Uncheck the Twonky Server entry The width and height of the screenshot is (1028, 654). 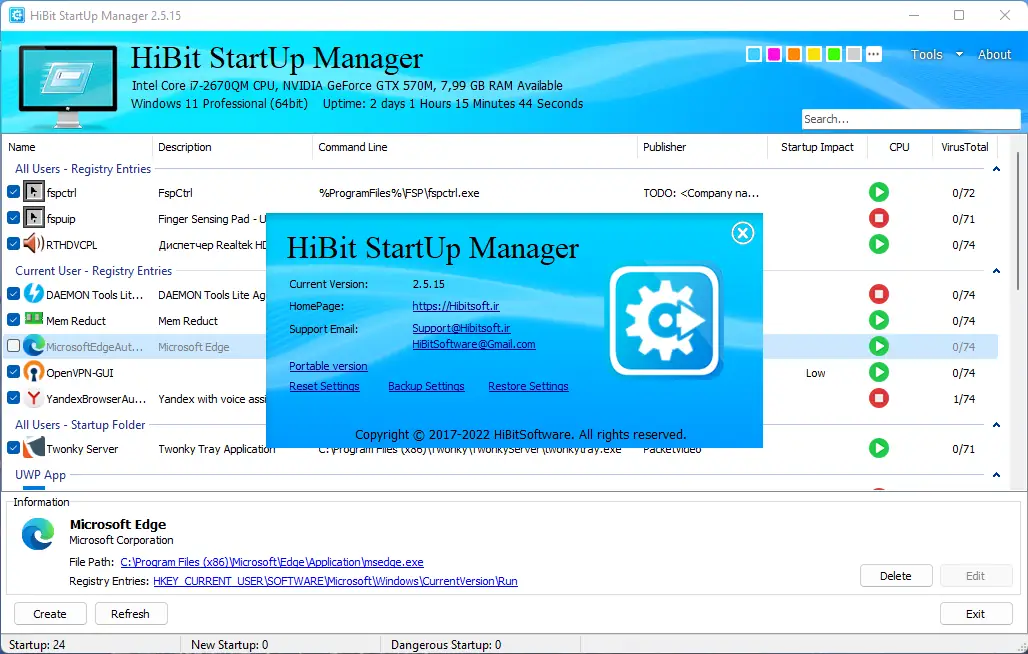[13, 448]
